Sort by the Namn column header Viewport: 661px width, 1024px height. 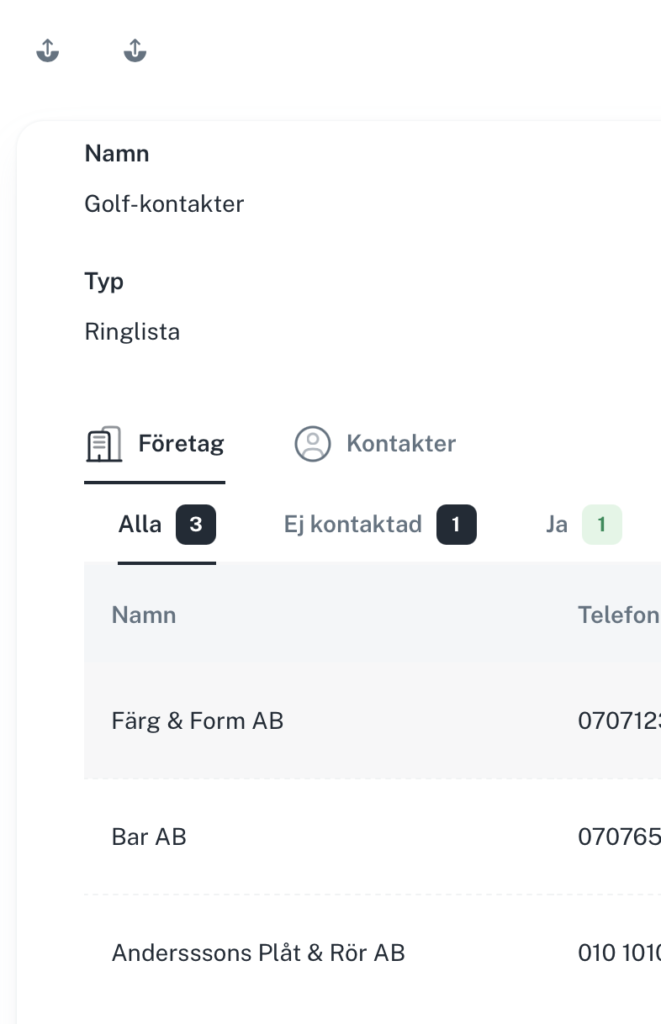tap(144, 615)
